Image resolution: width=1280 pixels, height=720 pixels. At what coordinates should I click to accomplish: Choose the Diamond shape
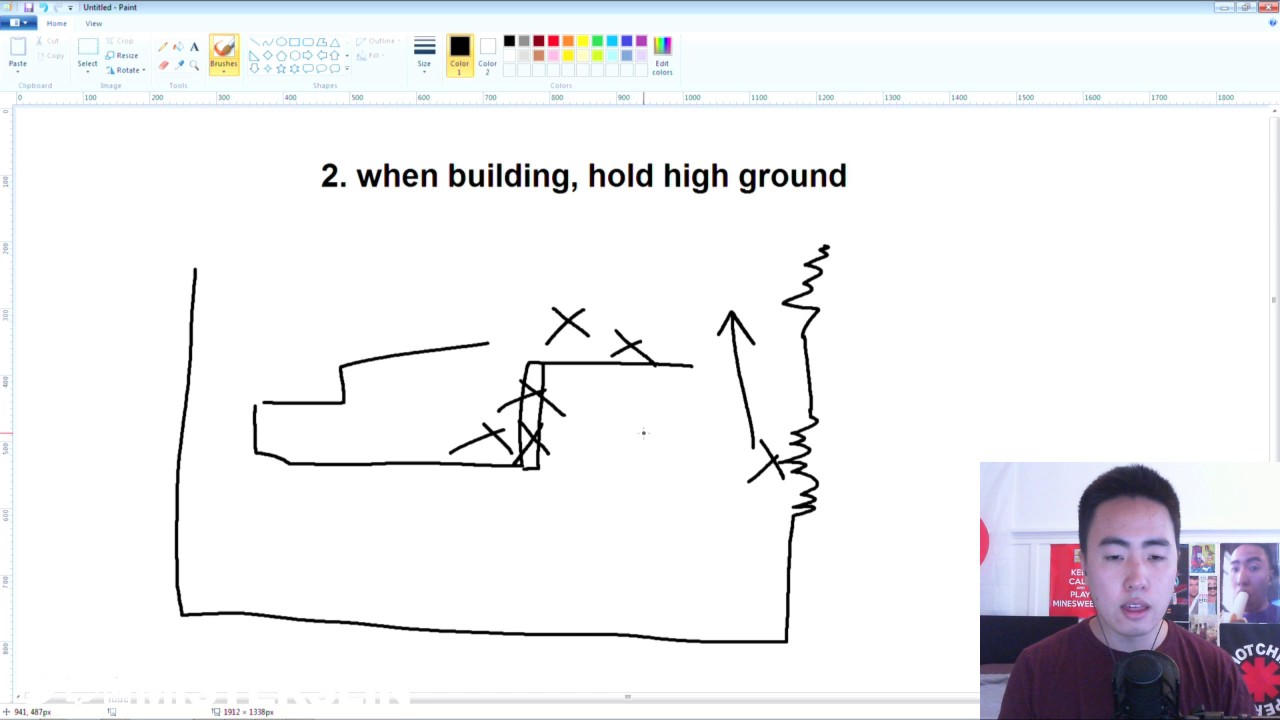267,55
